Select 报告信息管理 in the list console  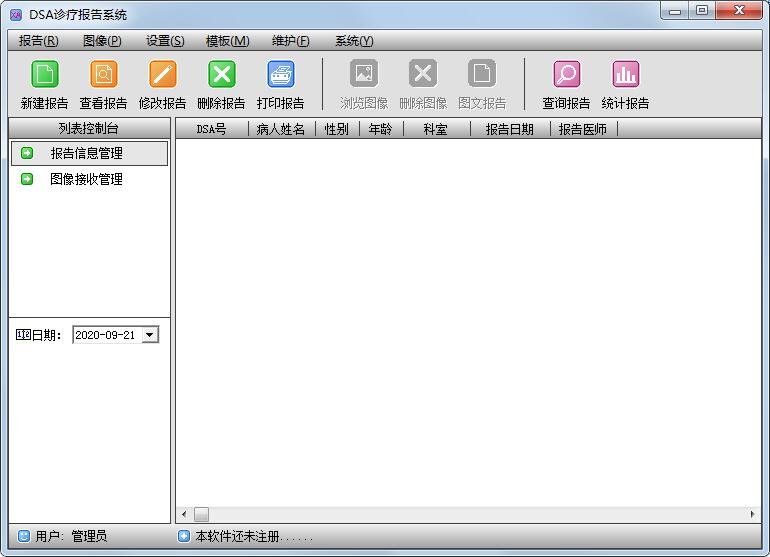coord(87,153)
